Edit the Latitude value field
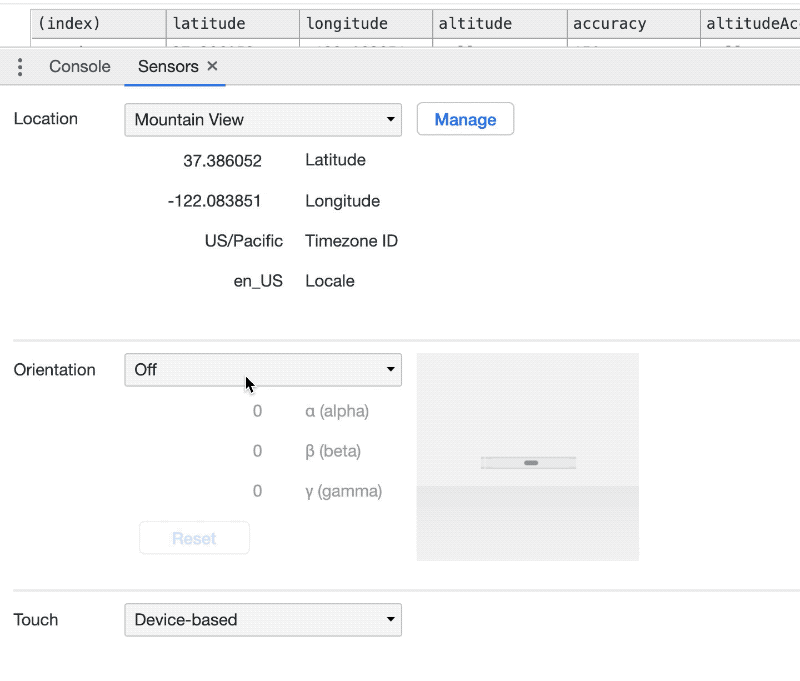Image resolution: width=800 pixels, height=681 pixels. [x=222, y=160]
